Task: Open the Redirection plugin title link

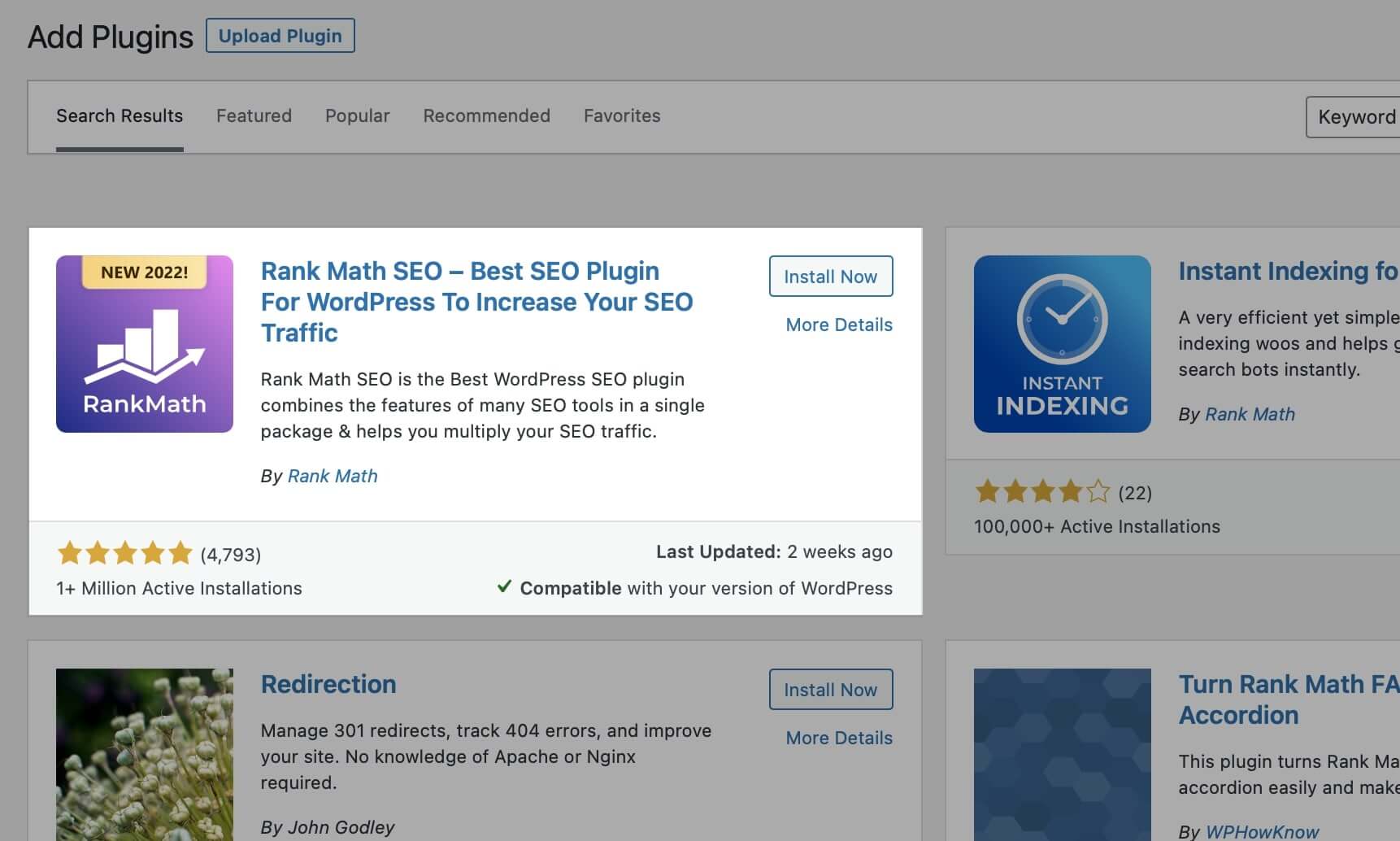Action: tap(328, 684)
